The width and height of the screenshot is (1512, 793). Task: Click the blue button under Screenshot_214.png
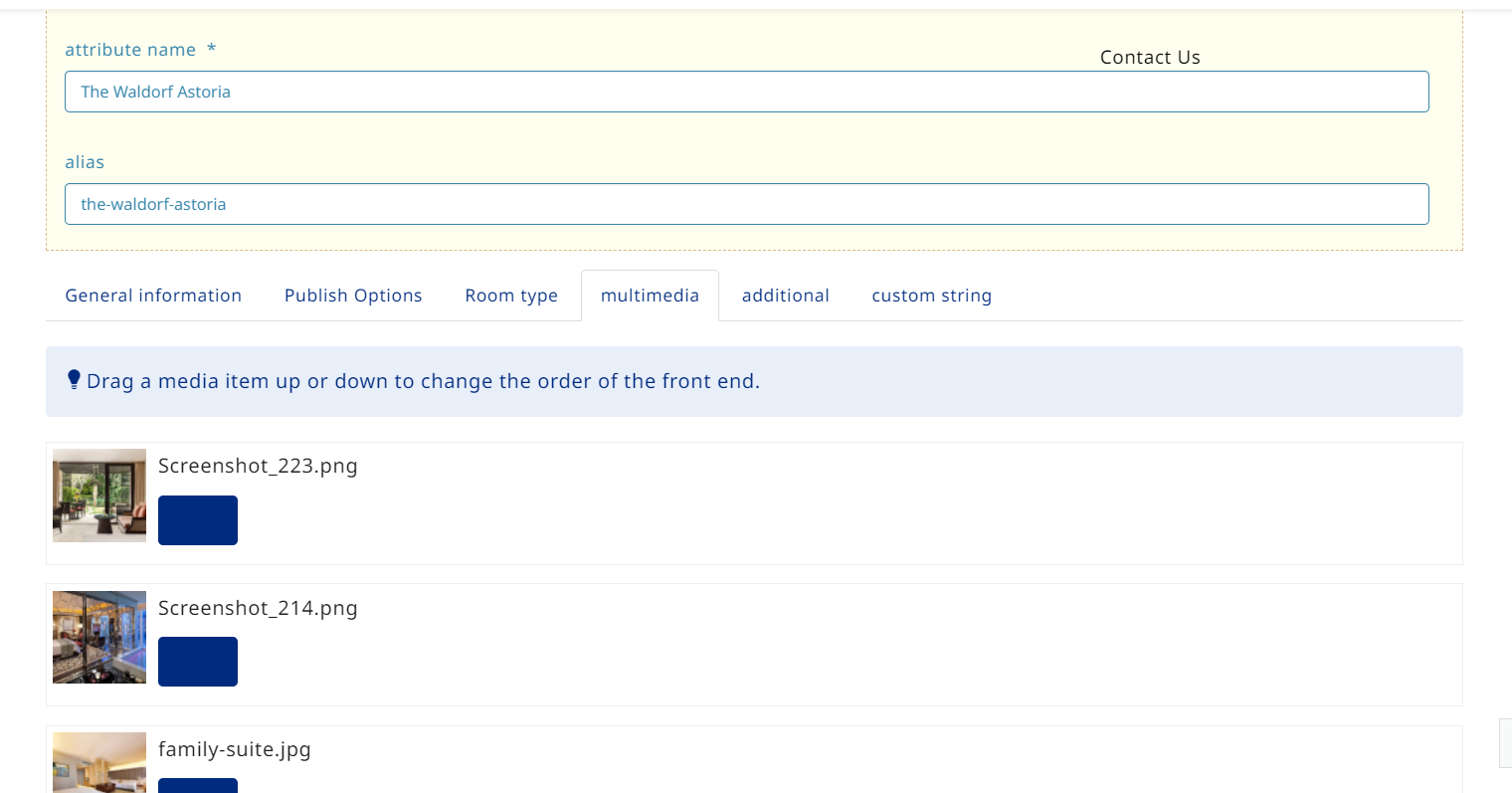pos(197,662)
